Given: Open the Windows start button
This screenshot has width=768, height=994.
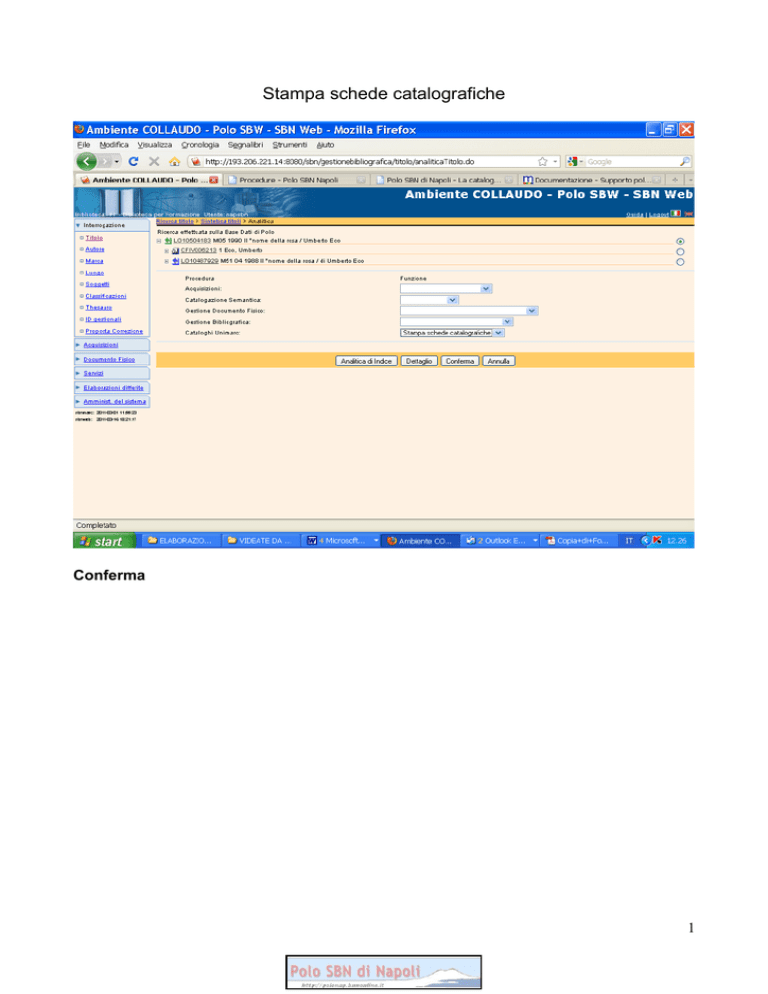Looking at the screenshot, I should [105, 541].
